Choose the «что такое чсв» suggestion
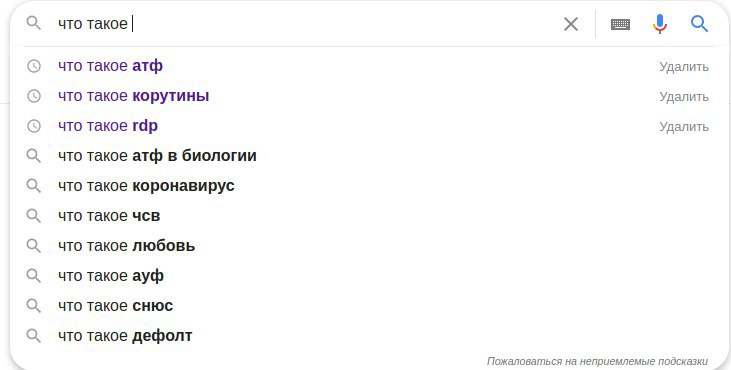The height and width of the screenshot is (370, 731). coord(109,216)
